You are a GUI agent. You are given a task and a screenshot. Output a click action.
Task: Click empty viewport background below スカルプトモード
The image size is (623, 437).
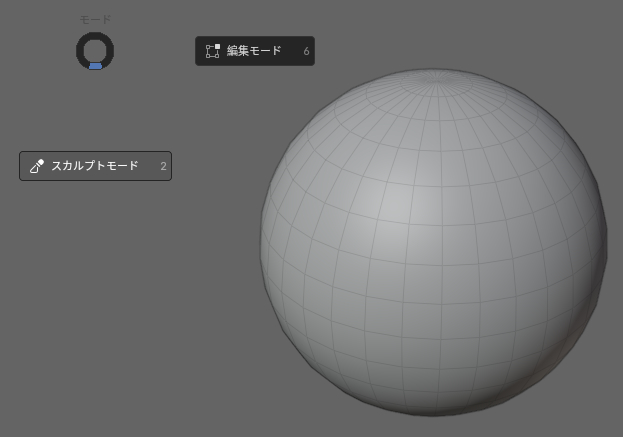pyautogui.click(x=95, y=300)
